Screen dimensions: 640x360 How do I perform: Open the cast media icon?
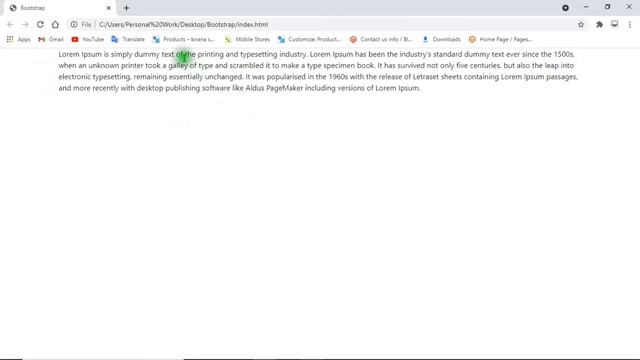tap(614, 24)
